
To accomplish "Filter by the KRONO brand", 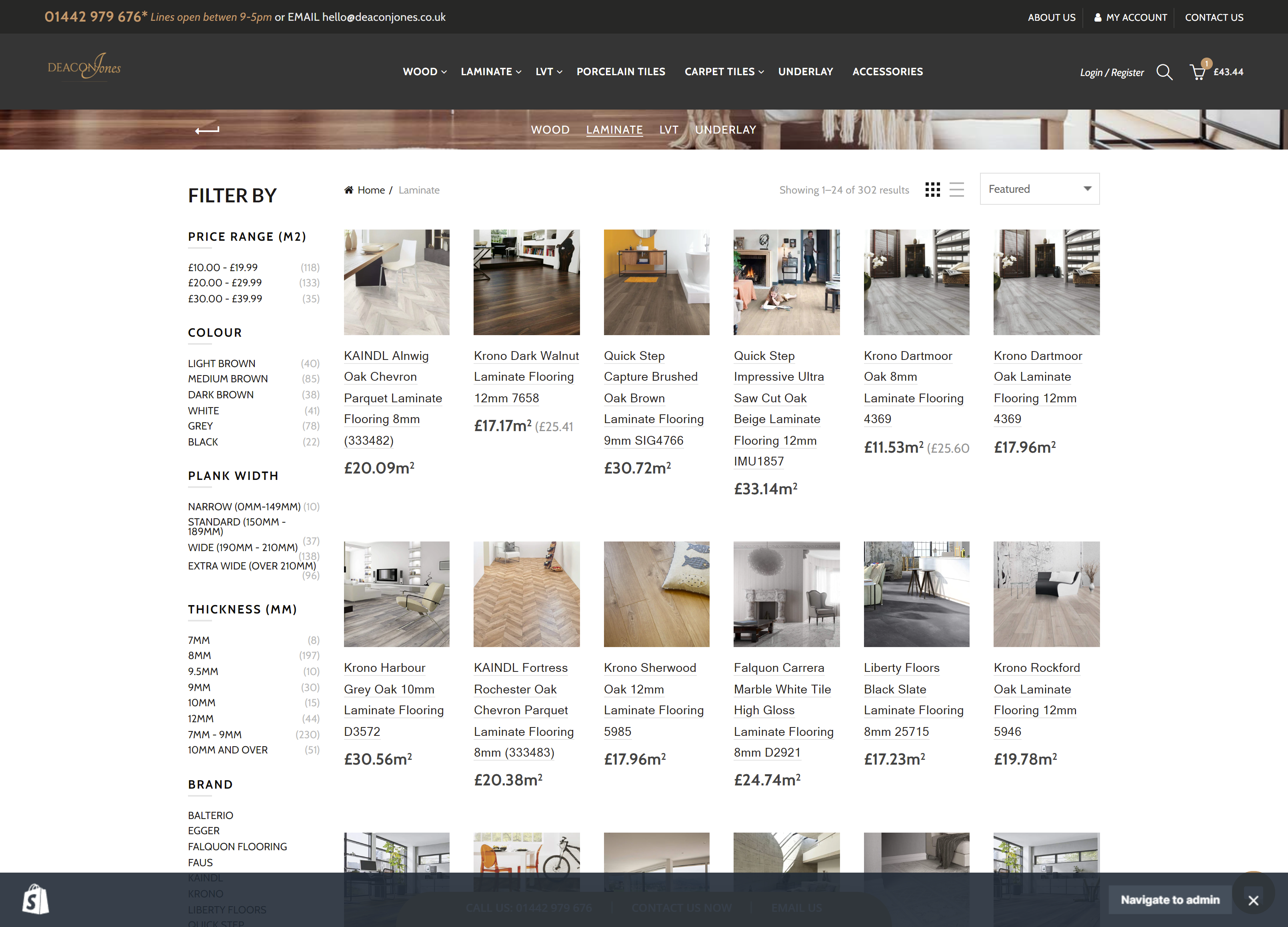I will pyautogui.click(x=205, y=893).
